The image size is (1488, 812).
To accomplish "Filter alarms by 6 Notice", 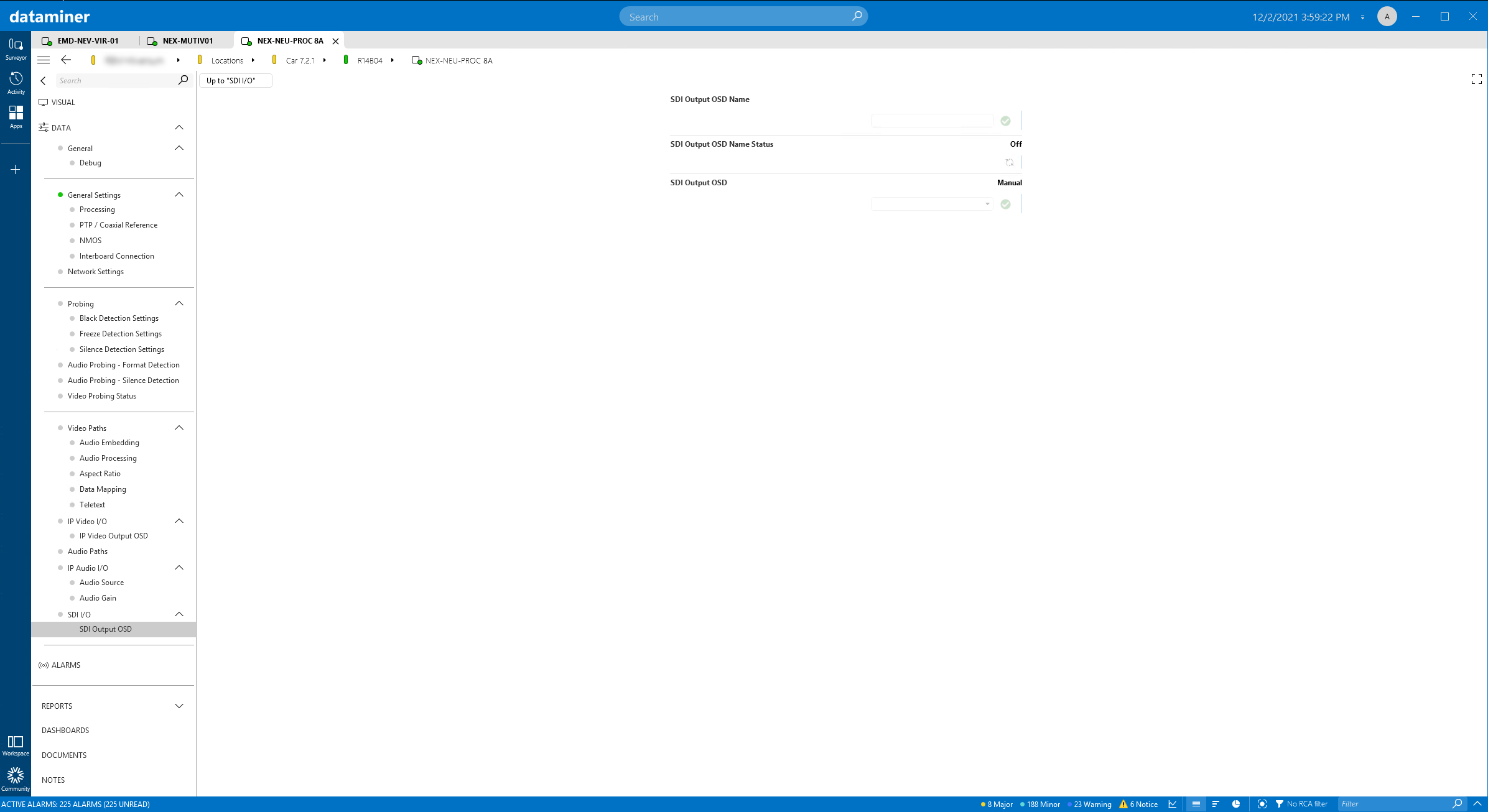I will 1139,804.
